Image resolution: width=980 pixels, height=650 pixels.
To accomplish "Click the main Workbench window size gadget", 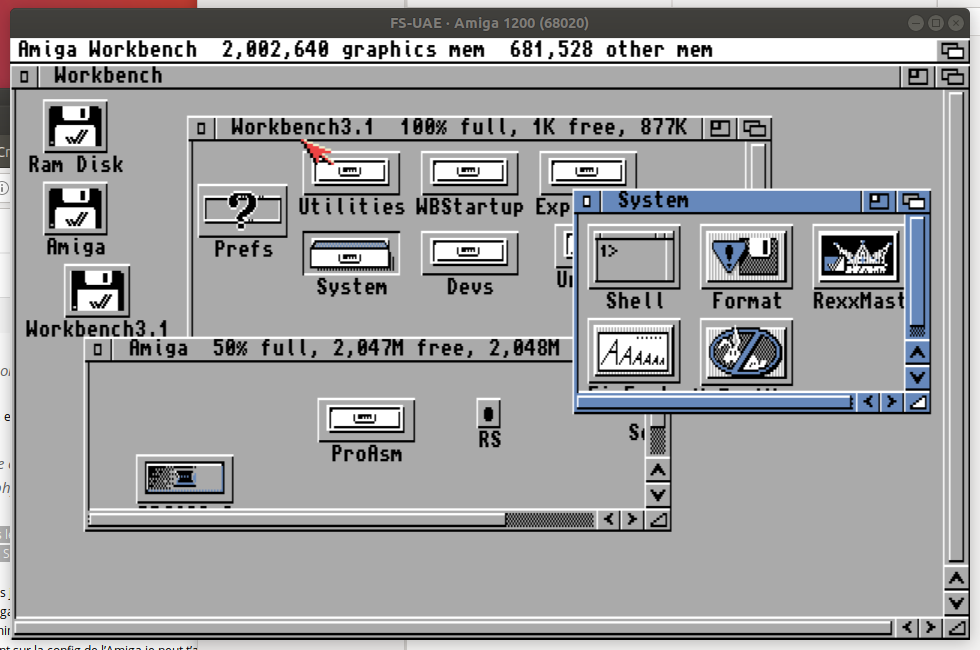I will [956, 627].
